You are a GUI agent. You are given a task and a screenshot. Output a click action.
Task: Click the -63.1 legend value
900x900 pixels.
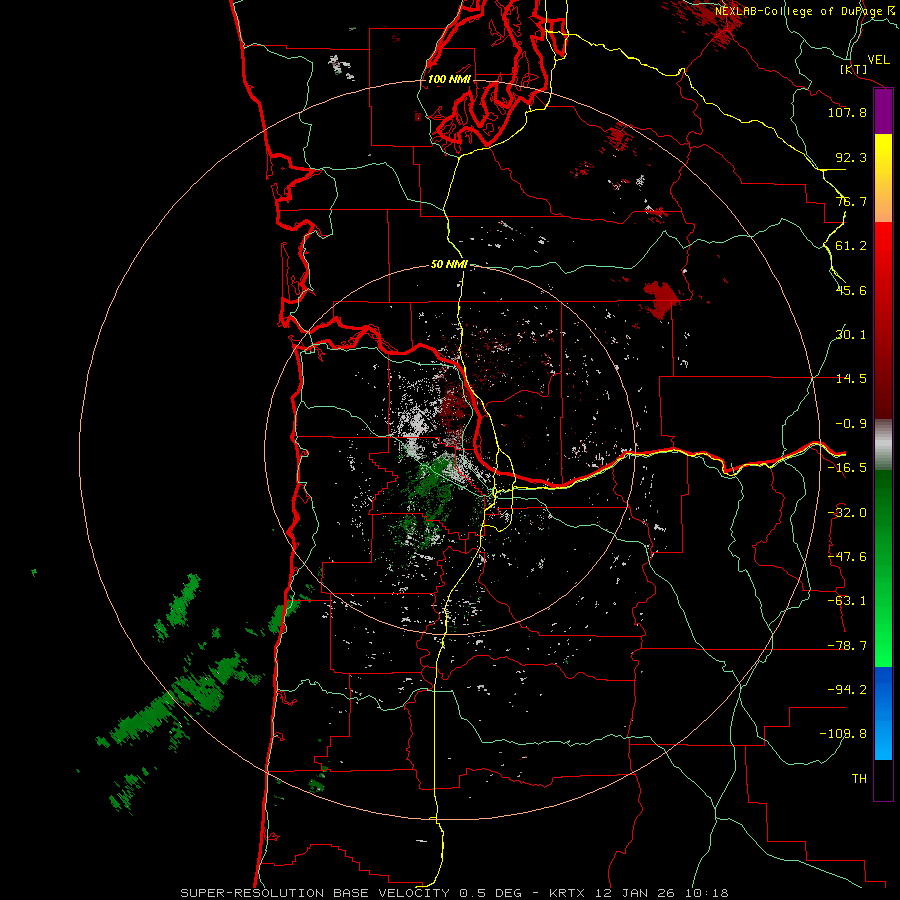click(847, 601)
